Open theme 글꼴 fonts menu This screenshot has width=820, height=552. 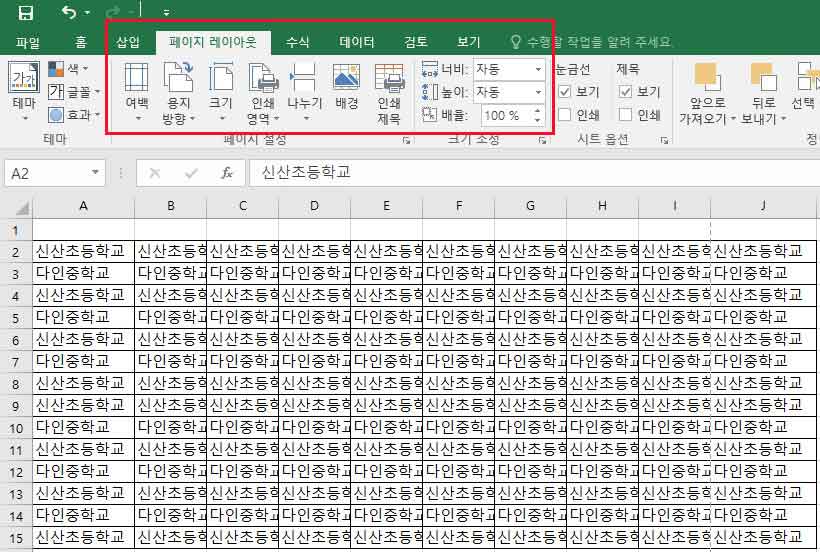(74, 92)
